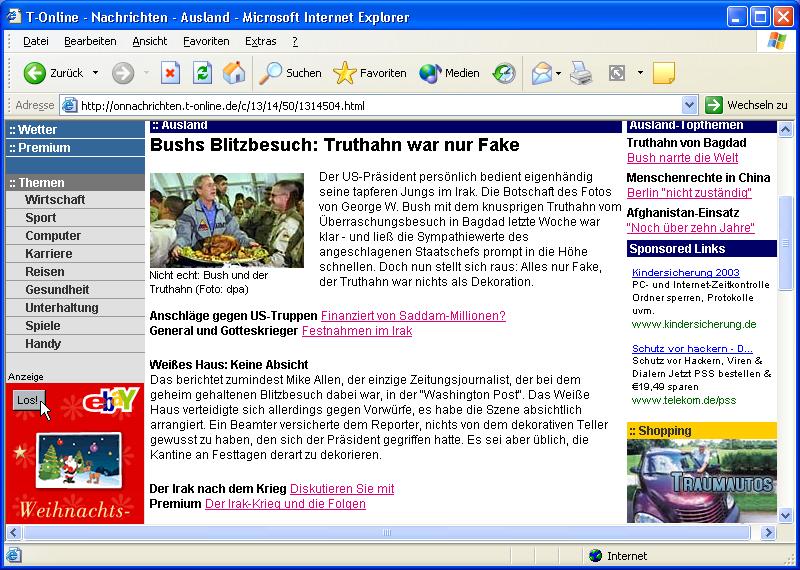800x570 pixels.
Task: Click the eBay logo in the ad
Action: (x=110, y=400)
